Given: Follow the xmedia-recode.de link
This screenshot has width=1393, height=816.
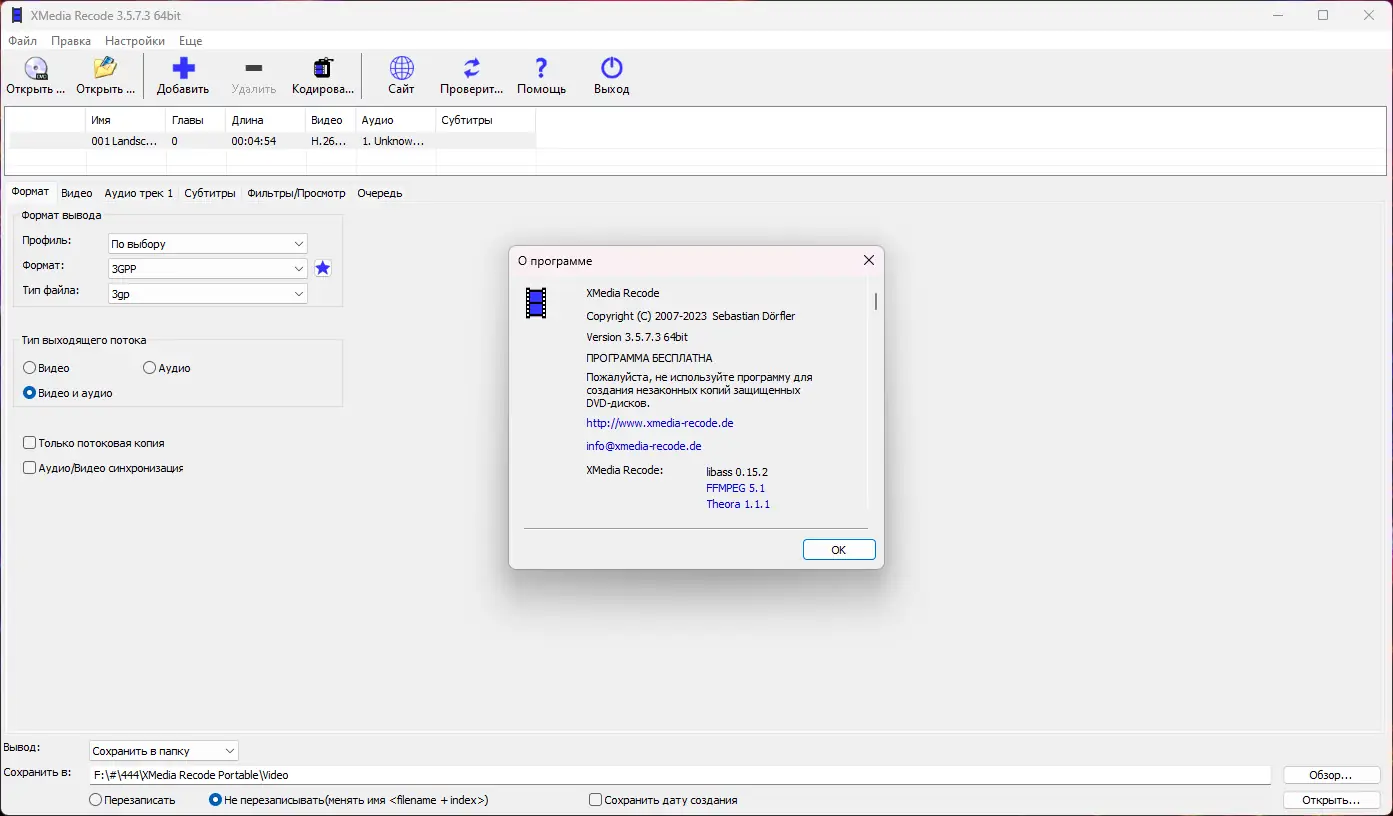Looking at the screenshot, I should 659,423.
